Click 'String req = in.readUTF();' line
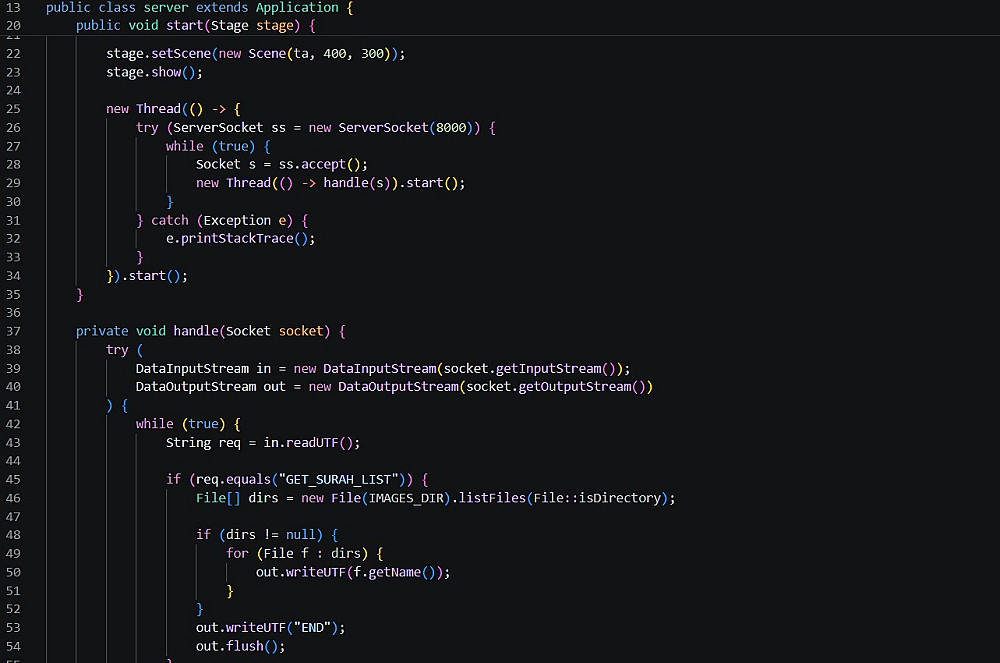Viewport: 1000px width, 663px height. point(263,443)
